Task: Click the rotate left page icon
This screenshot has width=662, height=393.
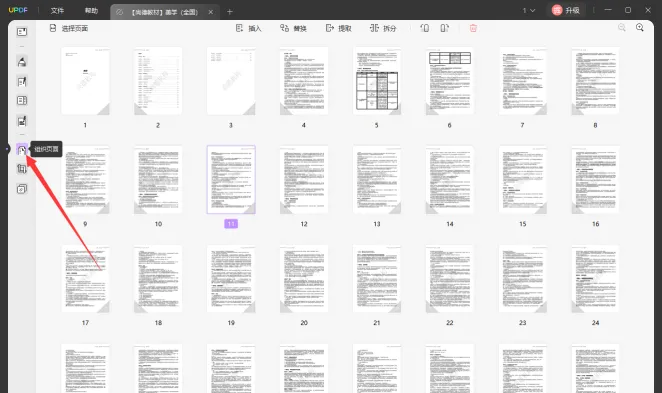Action: point(425,28)
